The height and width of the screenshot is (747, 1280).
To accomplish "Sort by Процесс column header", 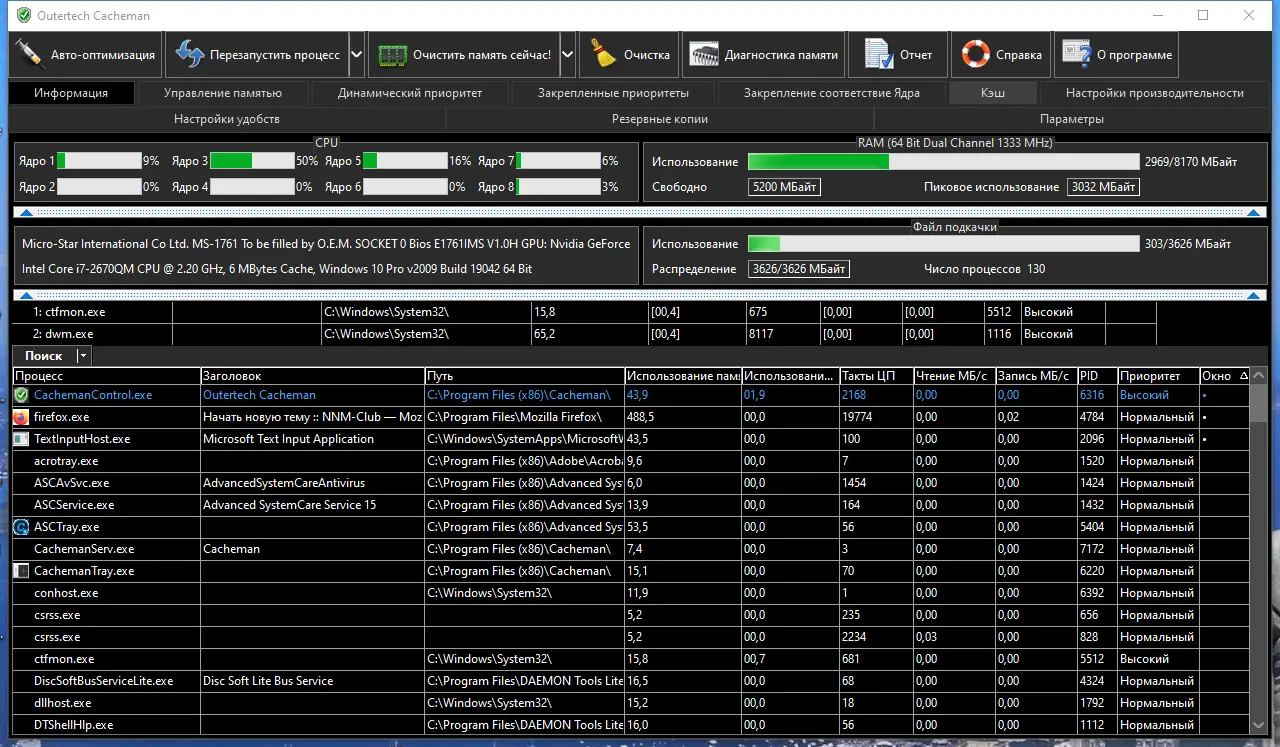I will tap(106, 376).
